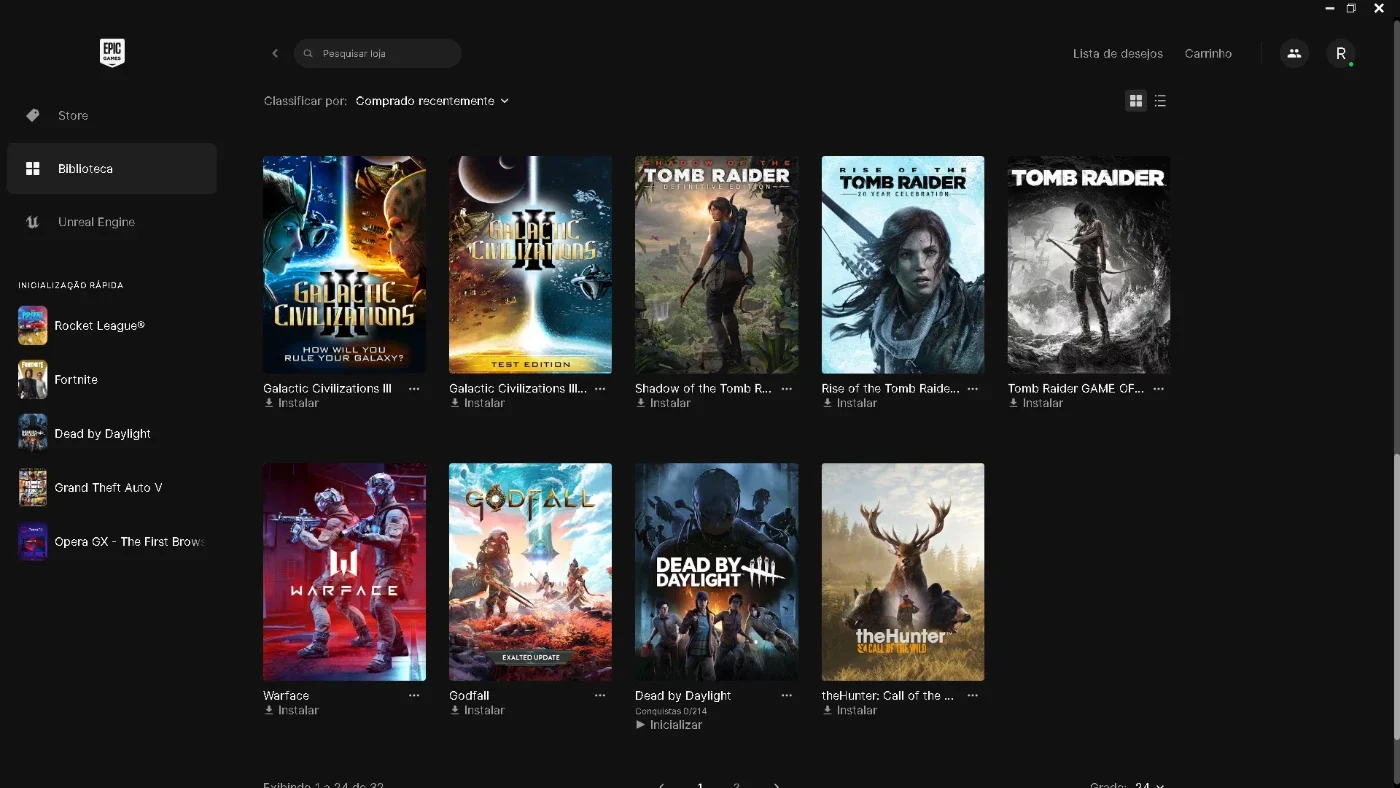Open options menu for Warface
This screenshot has width=1400, height=788.
[414, 695]
